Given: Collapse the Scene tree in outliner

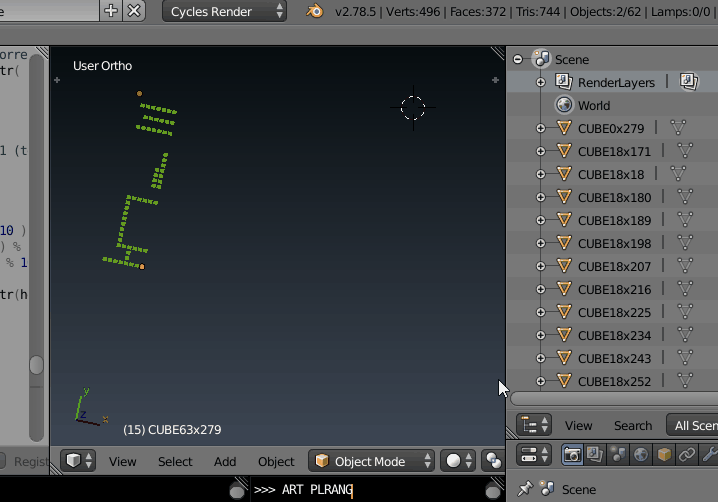Looking at the screenshot, I should 518,59.
